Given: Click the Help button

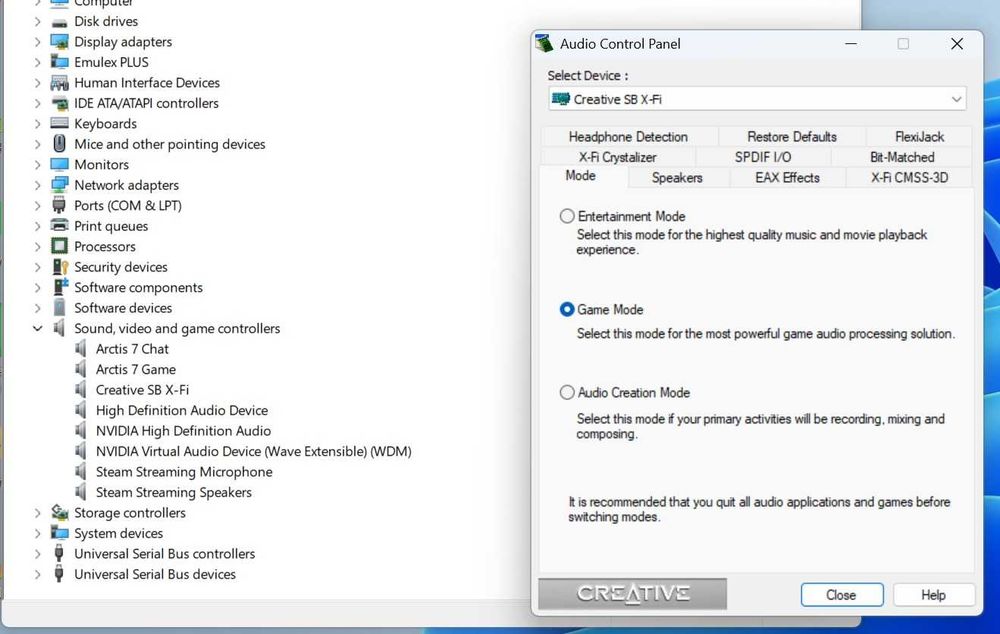Looking at the screenshot, I should click(934, 595).
